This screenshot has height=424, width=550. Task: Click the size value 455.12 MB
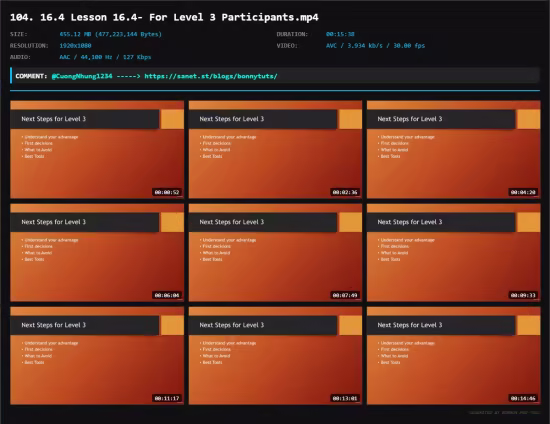[110, 34]
